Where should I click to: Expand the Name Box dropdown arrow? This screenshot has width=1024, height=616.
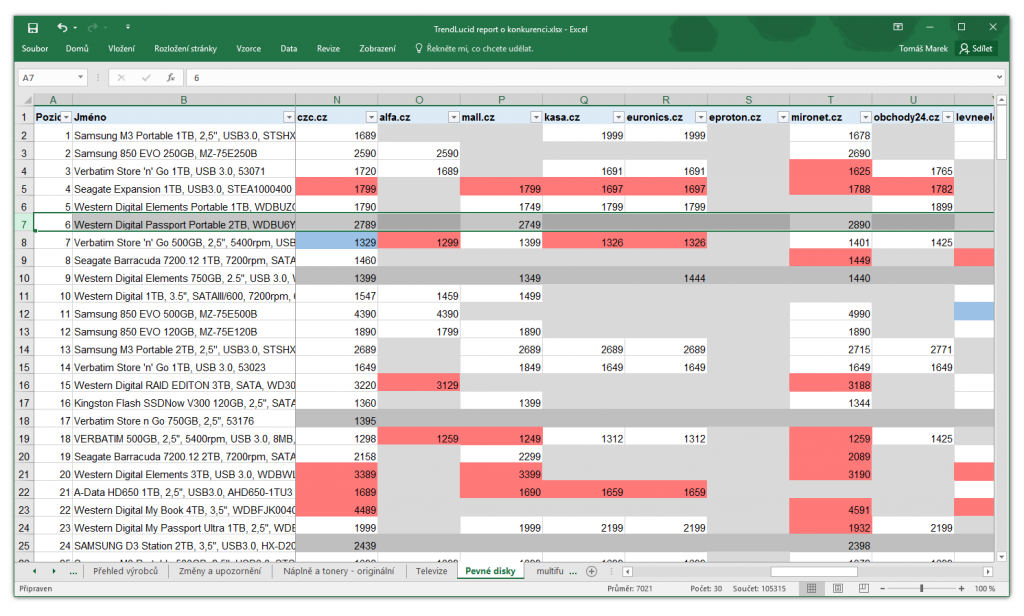(81, 77)
